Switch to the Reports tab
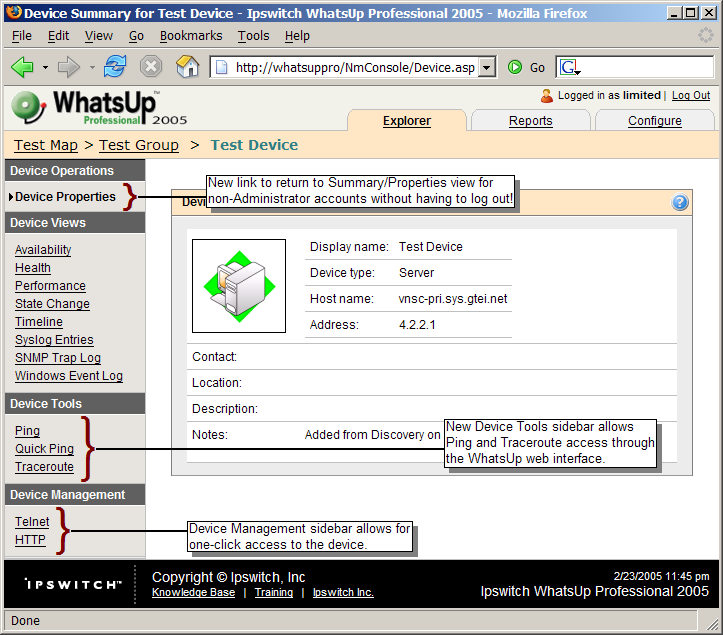This screenshot has height=635, width=723. [530, 121]
